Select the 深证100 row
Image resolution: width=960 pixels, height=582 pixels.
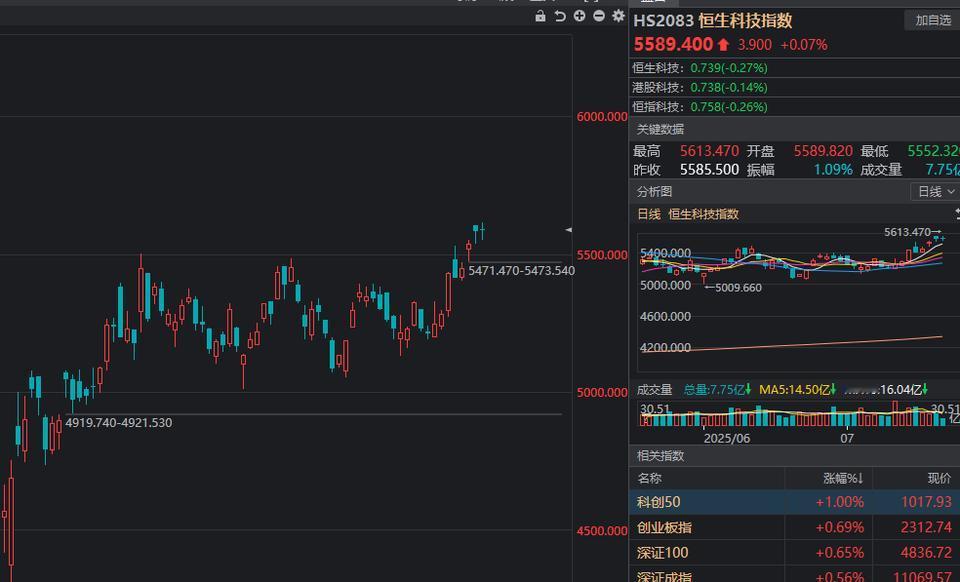pos(795,553)
